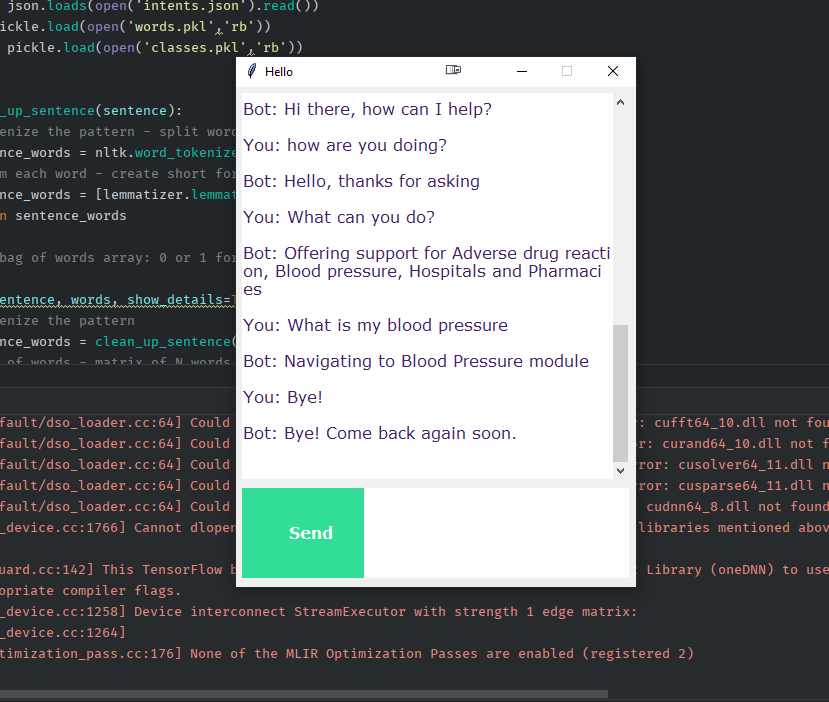Click console line mentioning cusparse64_11.dll
829x702 pixels.
coord(733,485)
